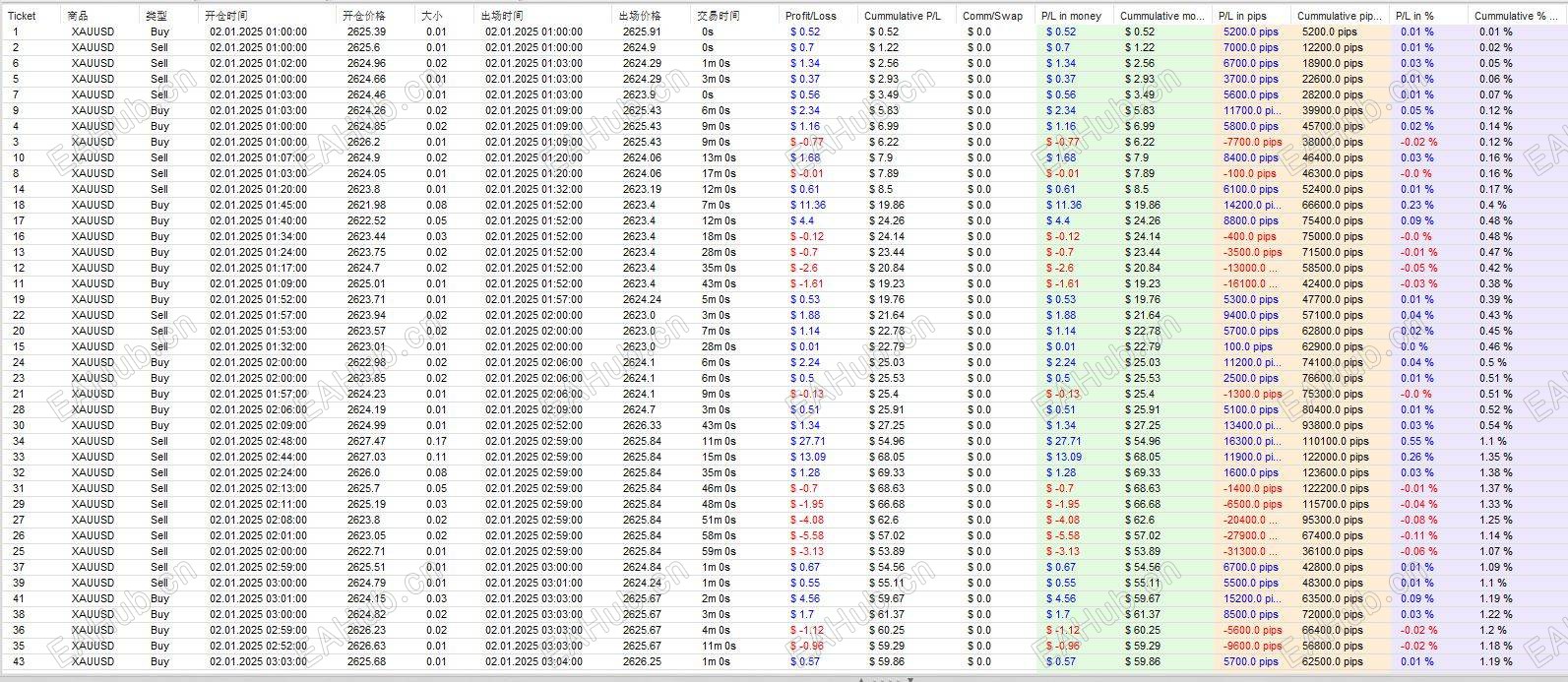Viewport: 1568px width, 682px height.
Task: Click the 商品 column header
Action: (x=78, y=16)
